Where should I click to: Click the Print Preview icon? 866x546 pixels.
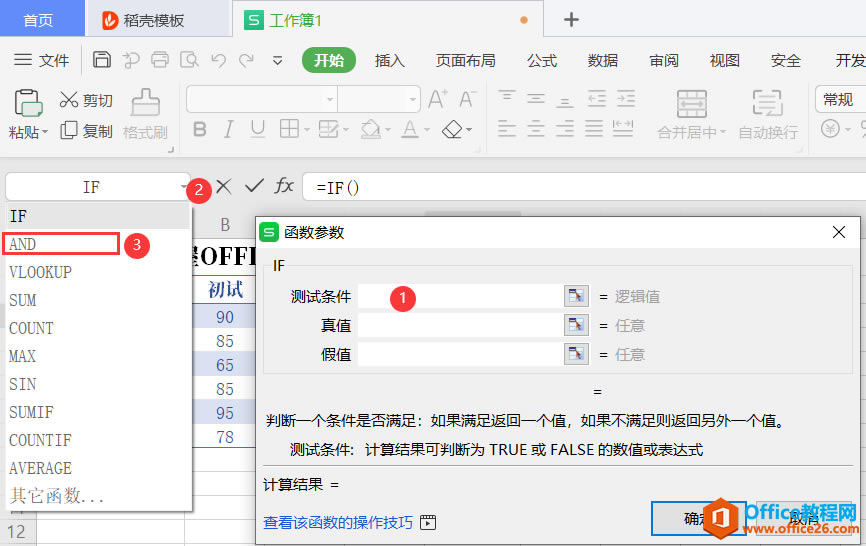(189, 60)
